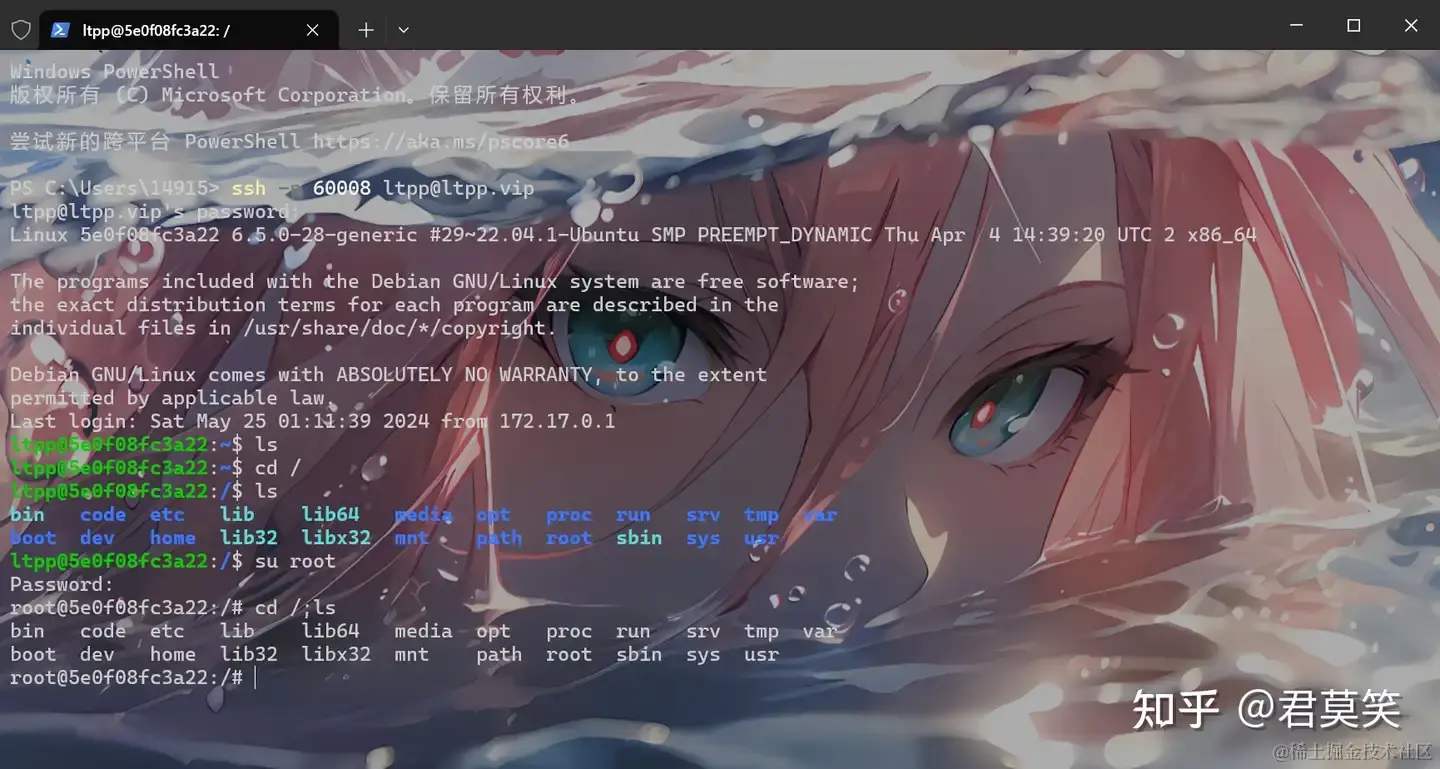Click the "ABSOLUTELY NO WARRANTY" text
1440x769 pixels.
464,375
